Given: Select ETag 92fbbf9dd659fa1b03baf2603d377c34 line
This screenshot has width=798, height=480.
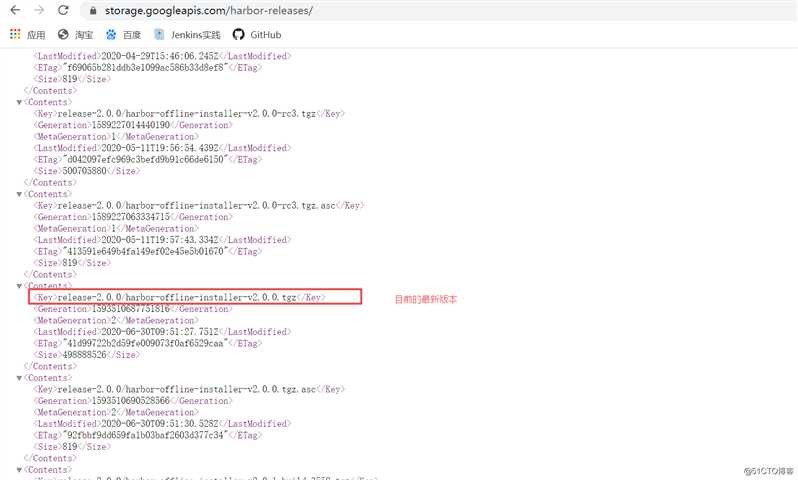Looking at the screenshot, I should (x=148, y=436).
